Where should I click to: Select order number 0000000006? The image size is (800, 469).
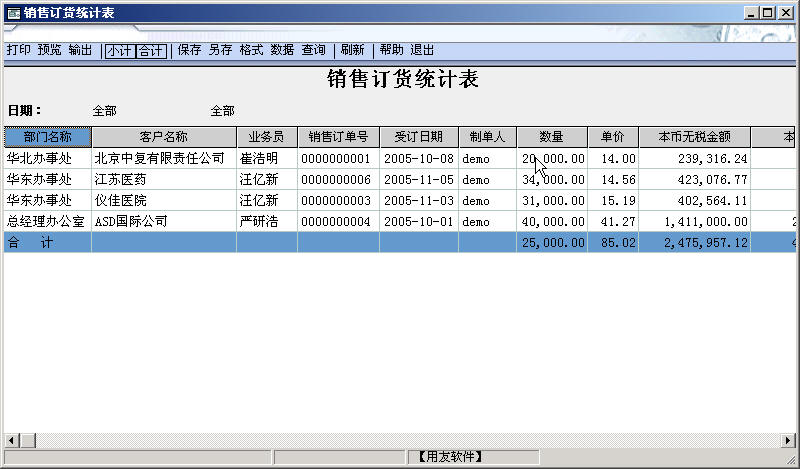[x=338, y=180]
